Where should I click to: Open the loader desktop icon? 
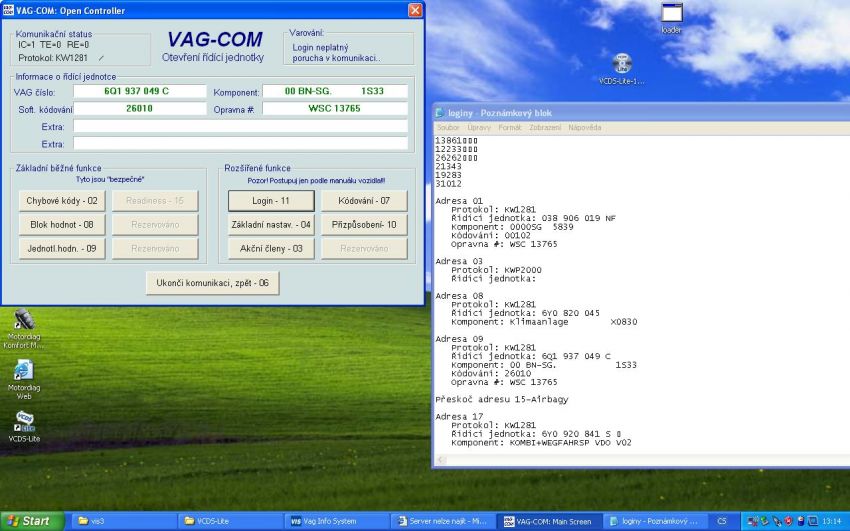pos(671,15)
